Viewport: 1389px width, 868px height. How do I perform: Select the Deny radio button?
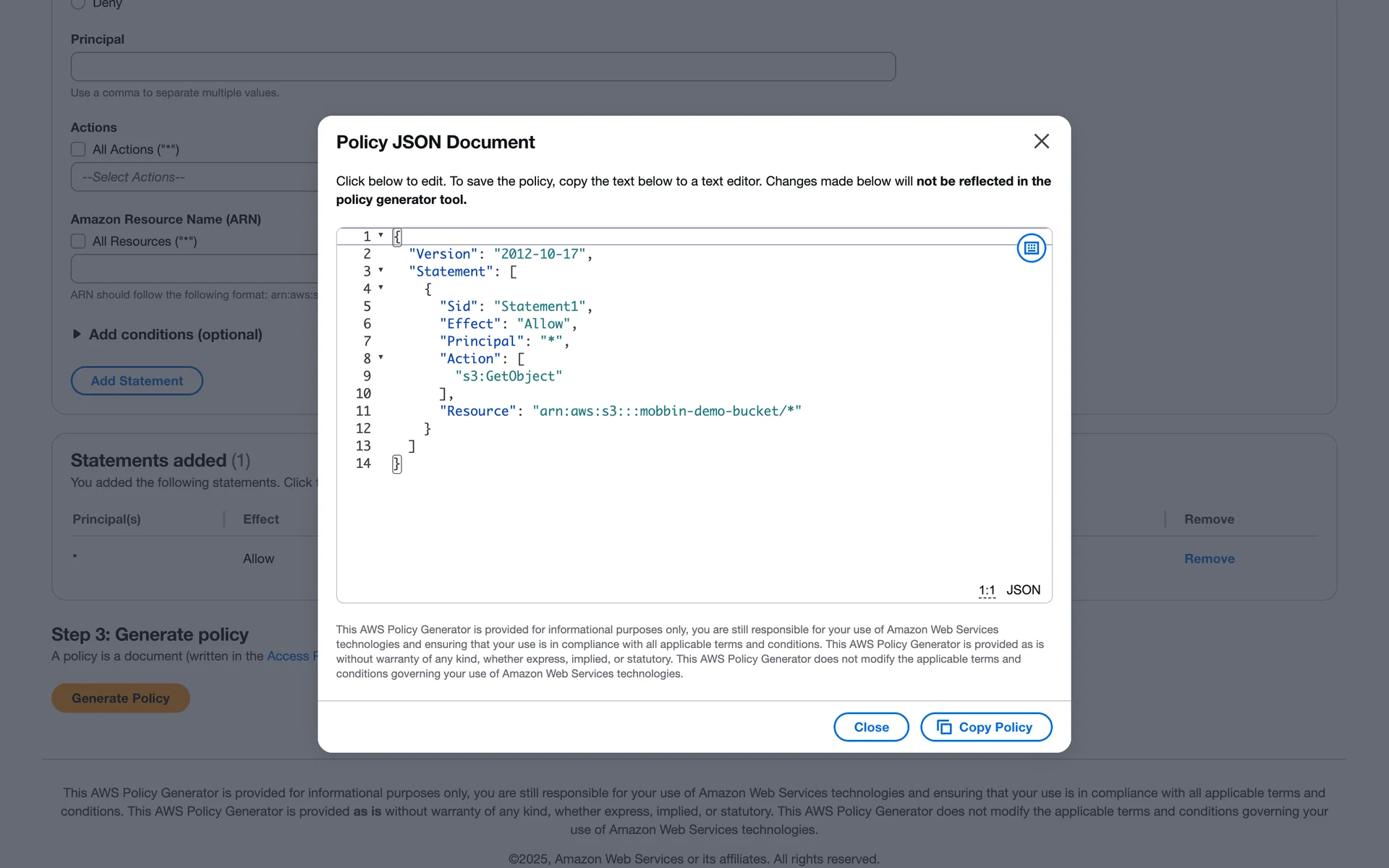[x=78, y=4]
